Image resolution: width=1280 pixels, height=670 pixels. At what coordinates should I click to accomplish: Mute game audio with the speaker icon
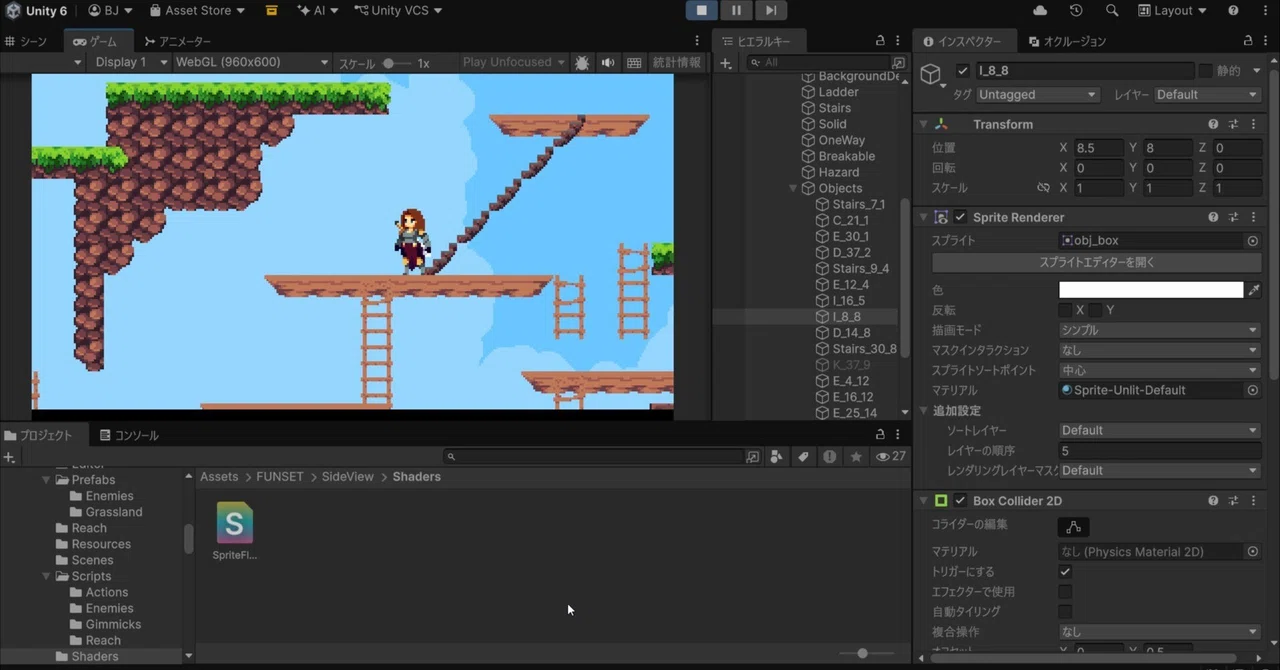pyautogui.click(x=608, y=62)
